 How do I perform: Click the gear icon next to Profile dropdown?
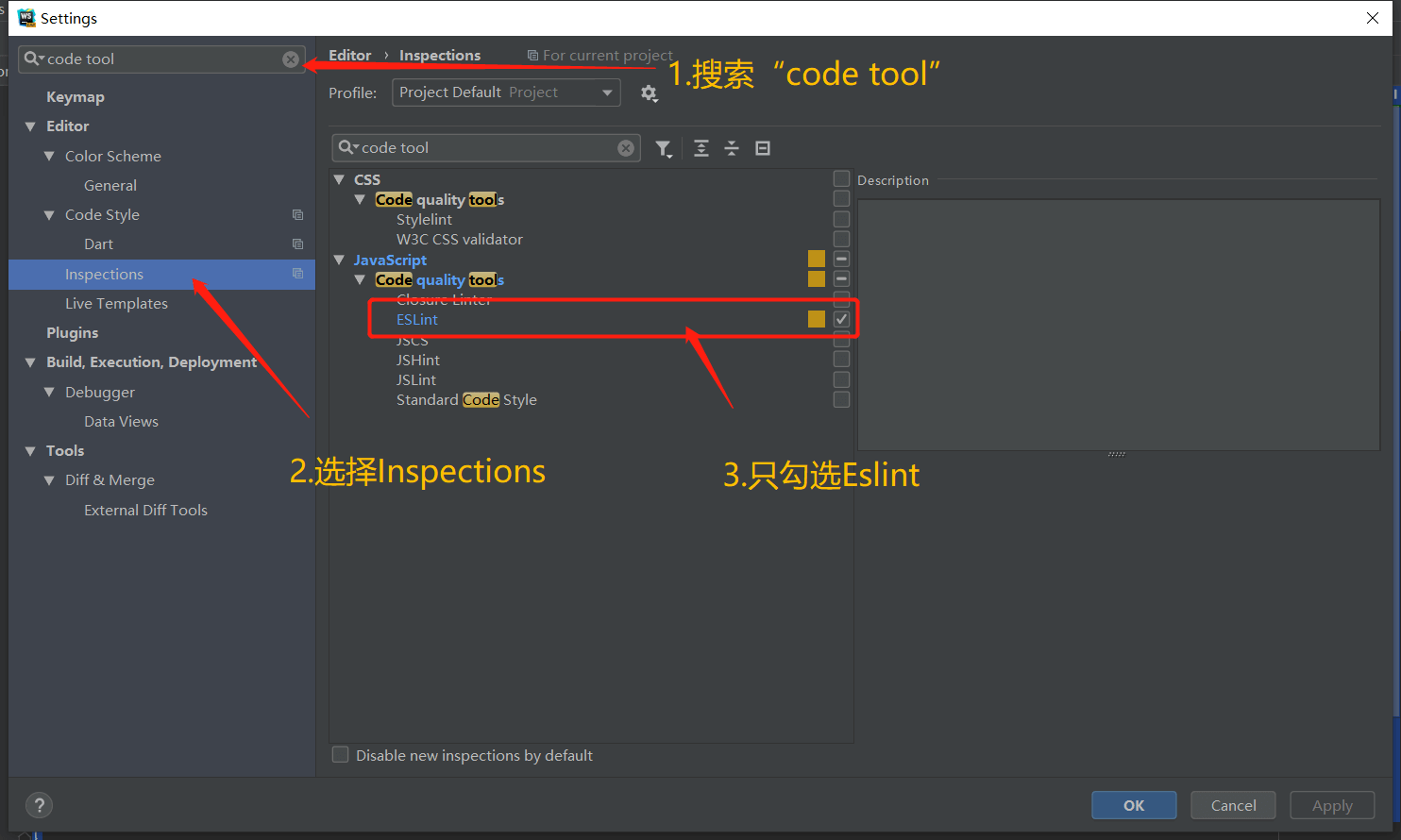(649, 92)
